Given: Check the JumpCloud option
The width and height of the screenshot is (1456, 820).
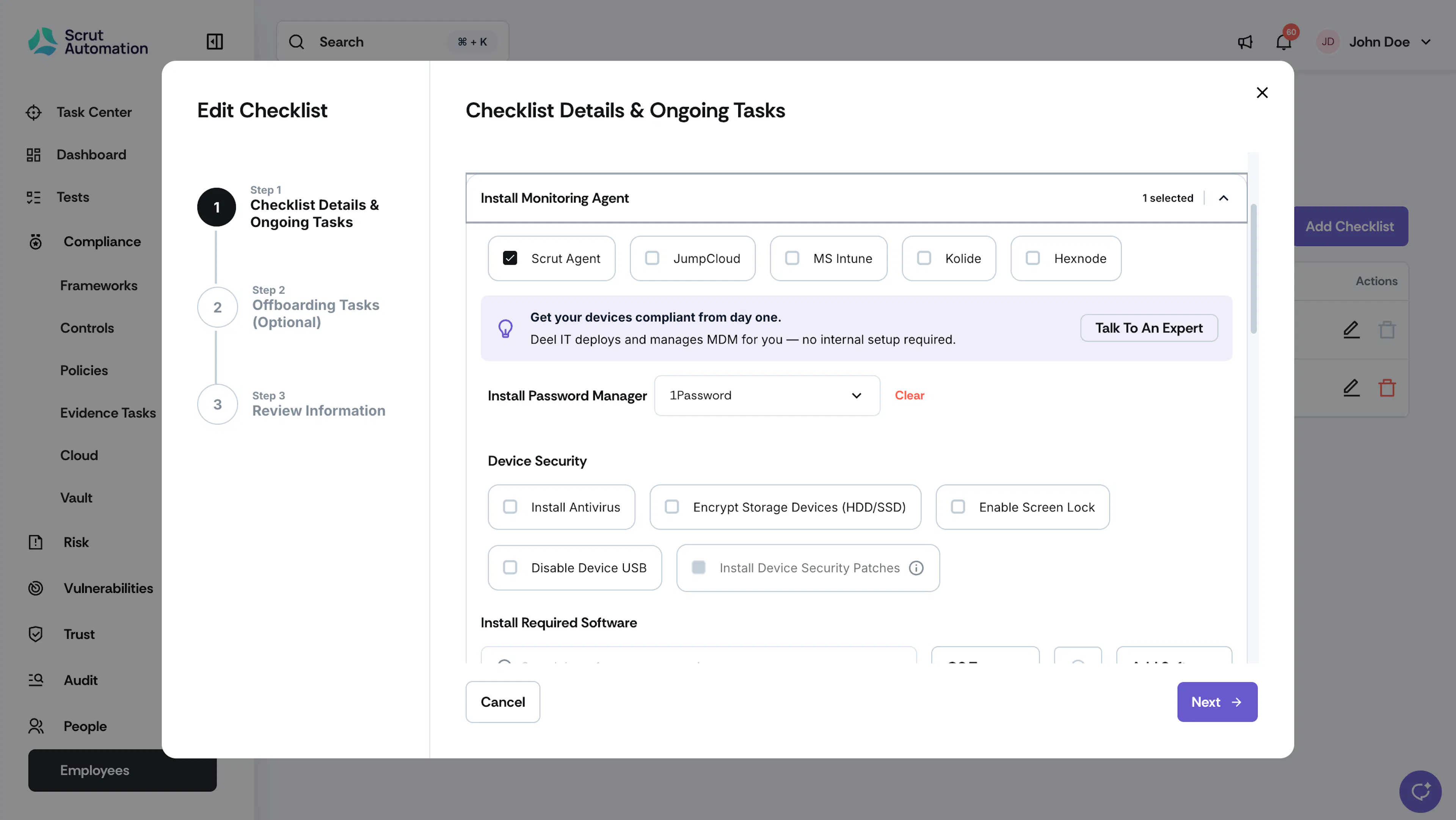Looking at the screenshot, I should [652, 258].
